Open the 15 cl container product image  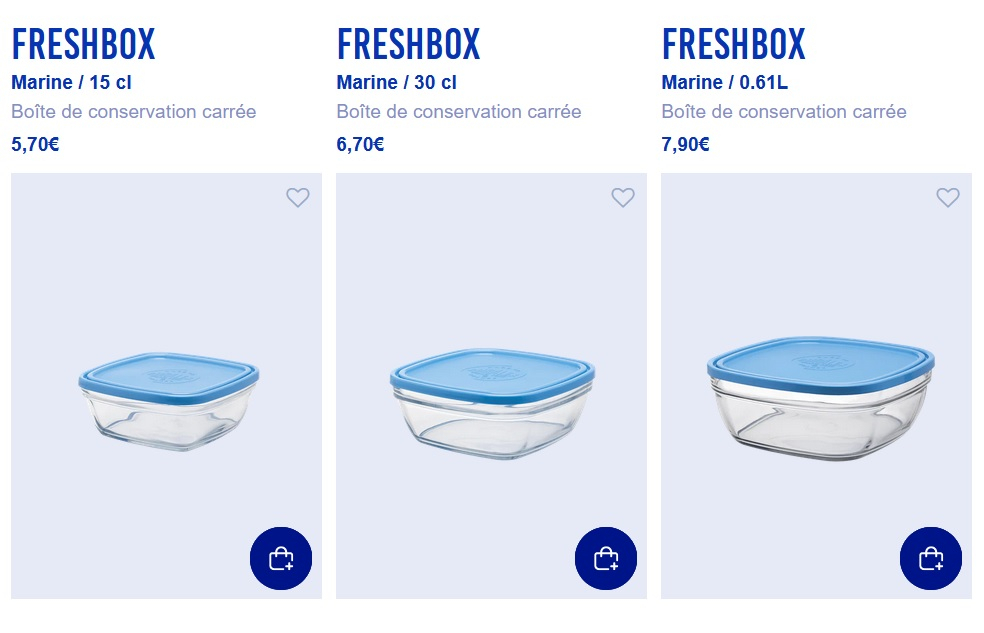point(168,400)
